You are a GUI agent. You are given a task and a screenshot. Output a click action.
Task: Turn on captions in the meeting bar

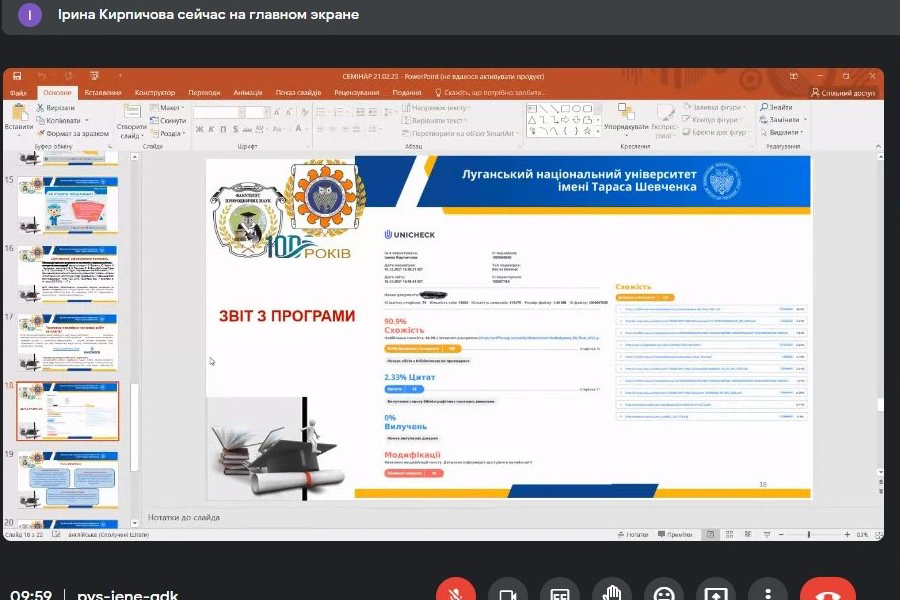pos(560,591)
